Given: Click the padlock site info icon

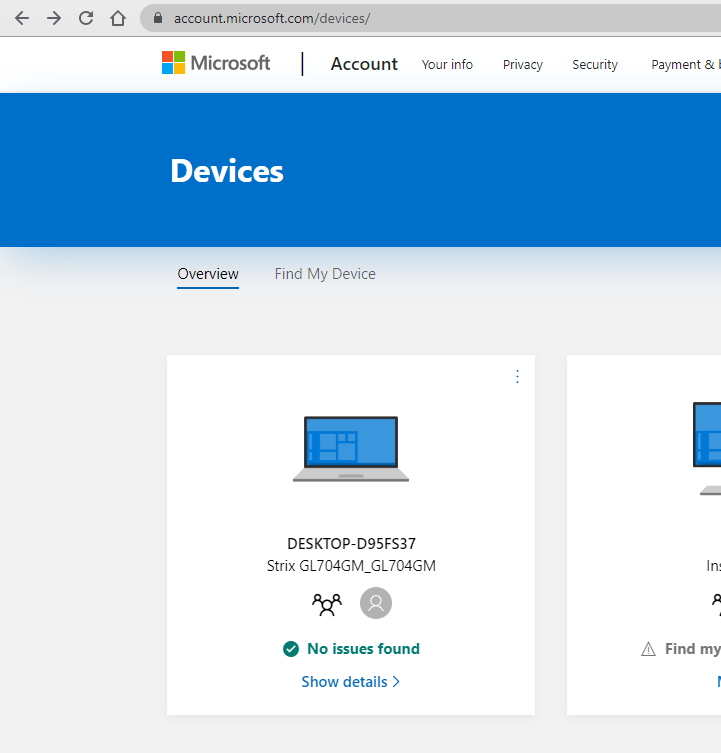Looking at the screenshot, I should point(158,18).
